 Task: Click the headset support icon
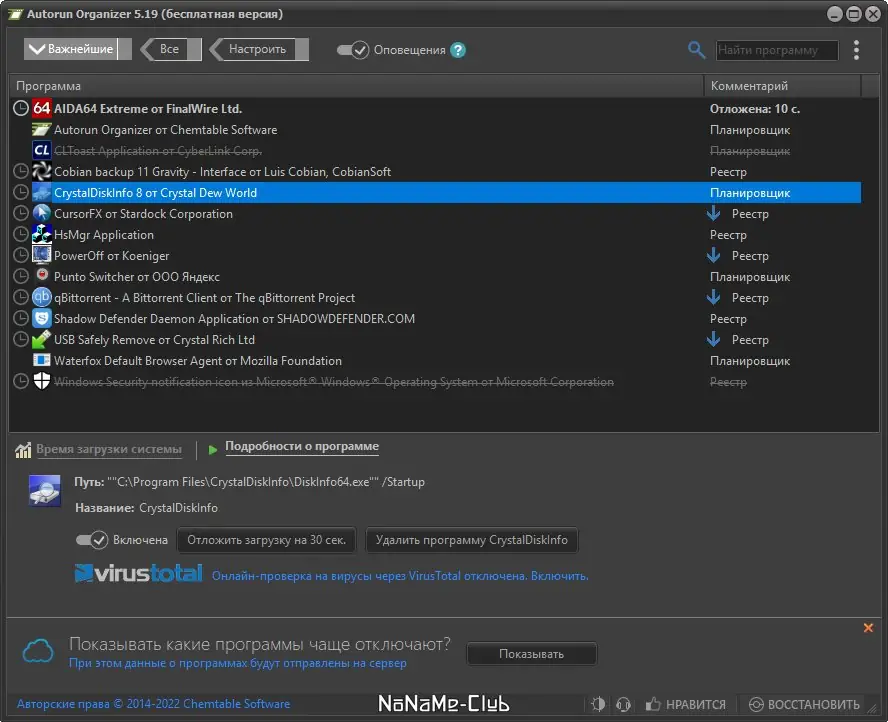coord(623,704)
